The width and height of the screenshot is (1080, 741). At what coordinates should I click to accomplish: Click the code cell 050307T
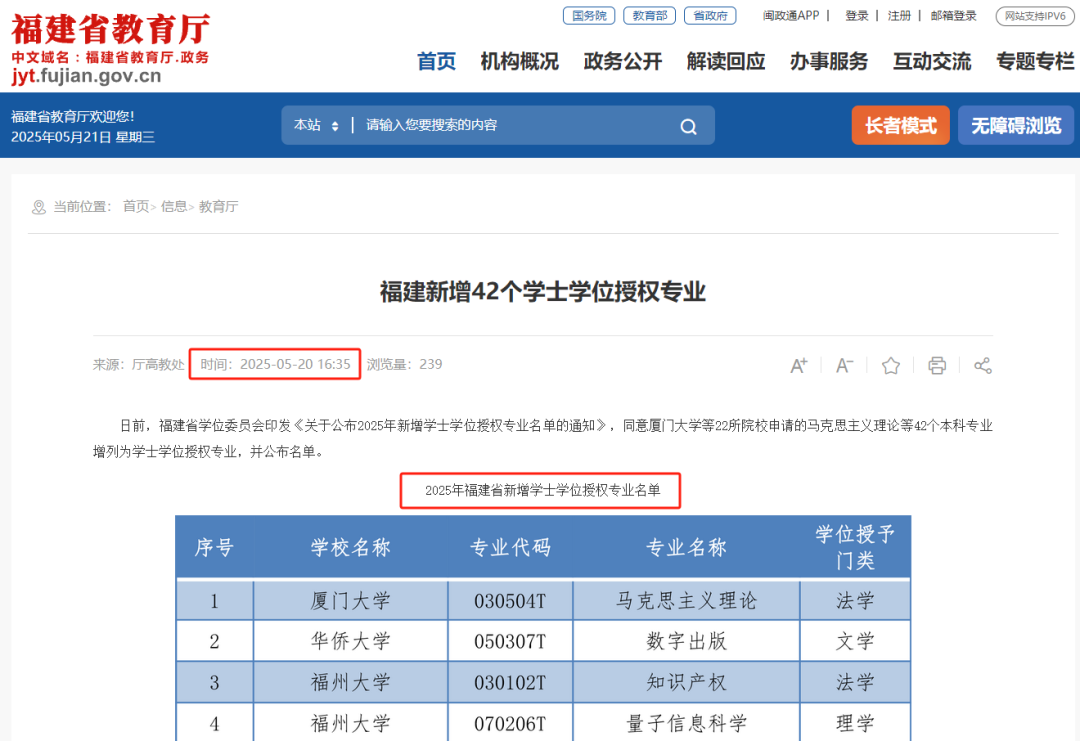coord(510,641)
